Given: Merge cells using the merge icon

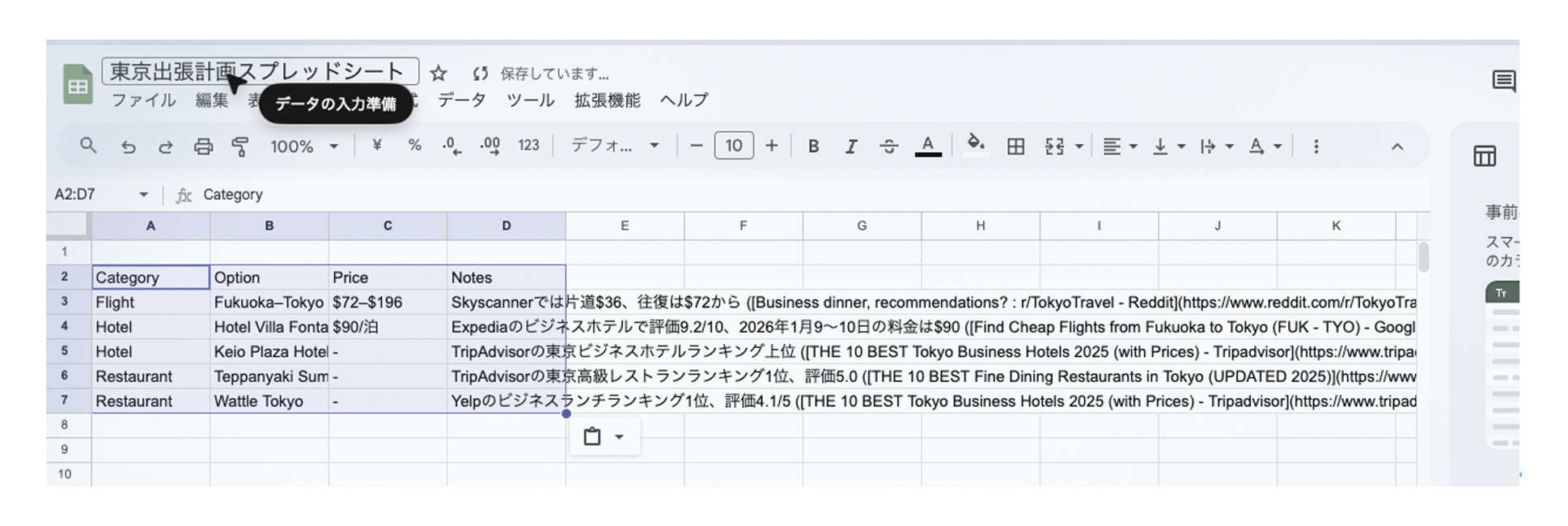Looking at the screenshot, I should coord(1054,146).
